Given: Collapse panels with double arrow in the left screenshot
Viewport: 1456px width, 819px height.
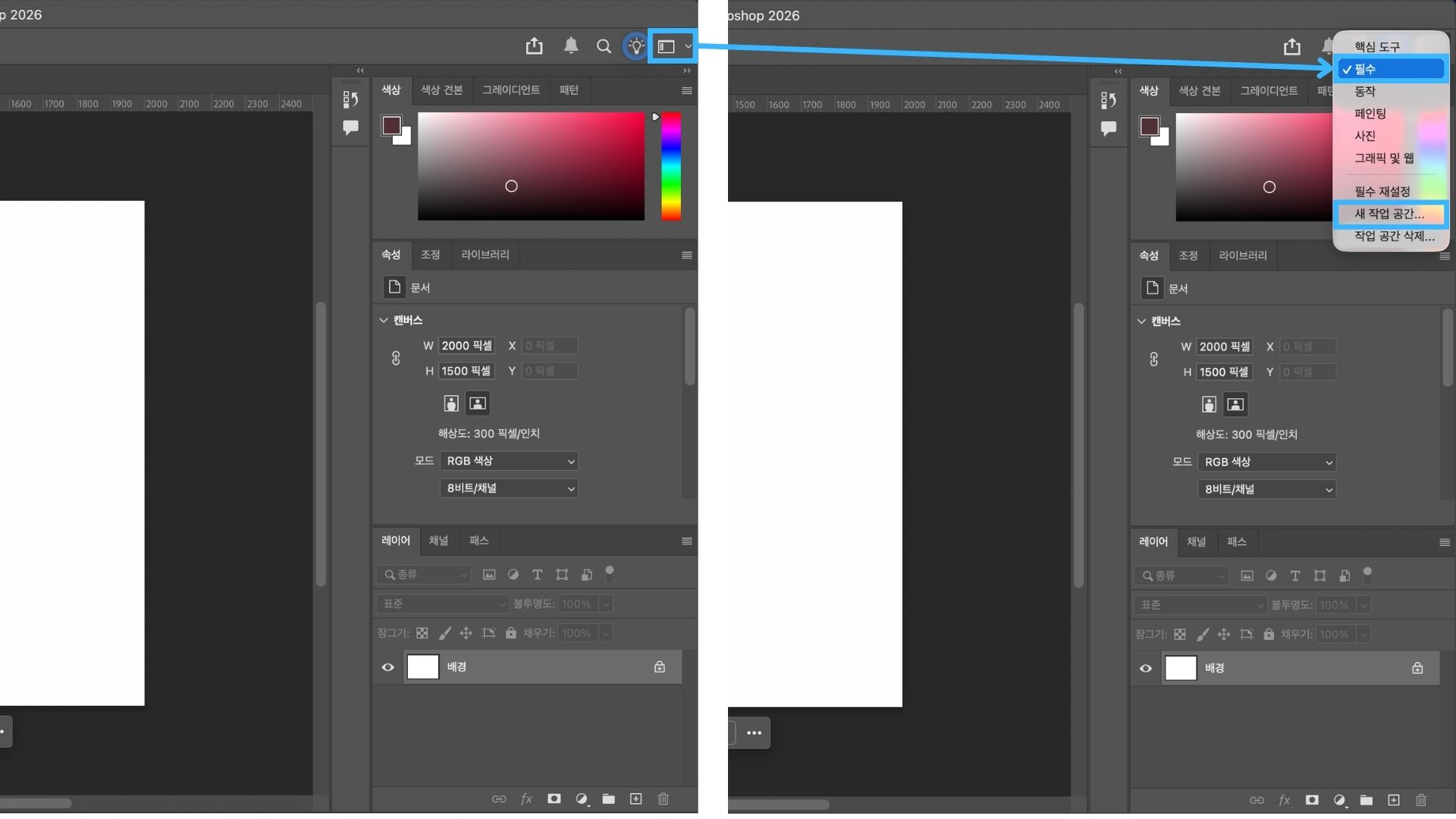Looking at the screenshot, I should point(686,71).
